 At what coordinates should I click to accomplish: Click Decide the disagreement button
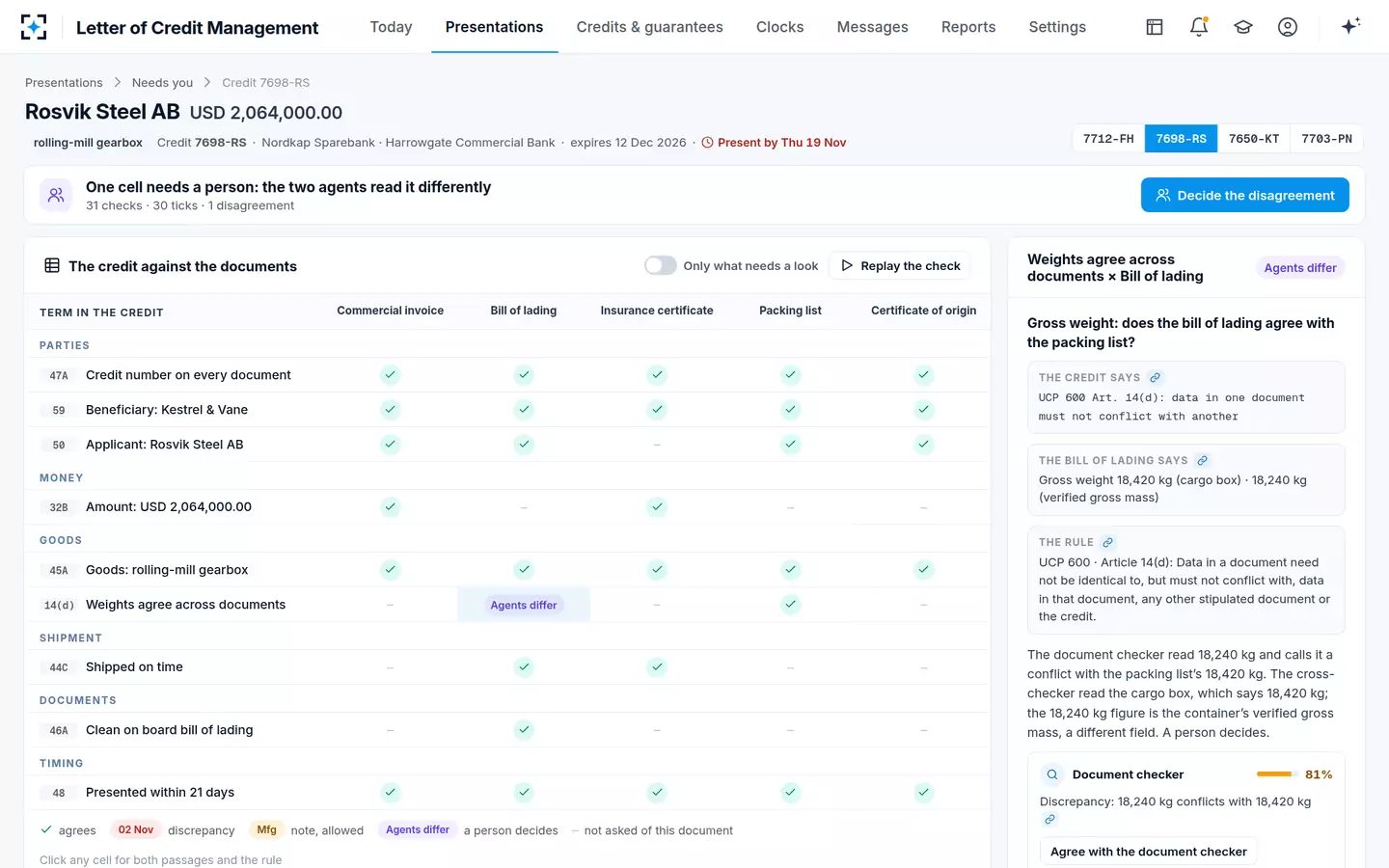coord(1244,195)
